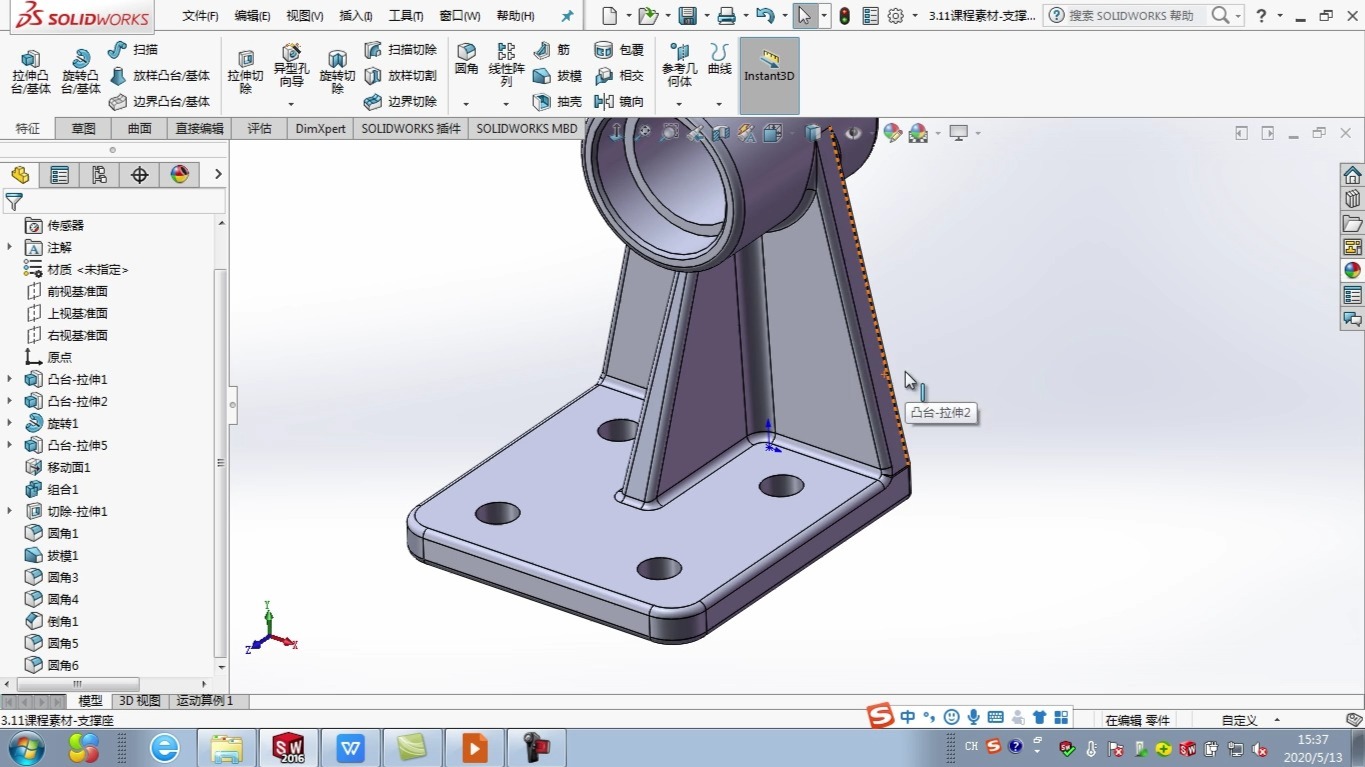Screen dimensions: 1365x767
Task: Open the 工具(T) menu
Action: click(x=405, y=16)
